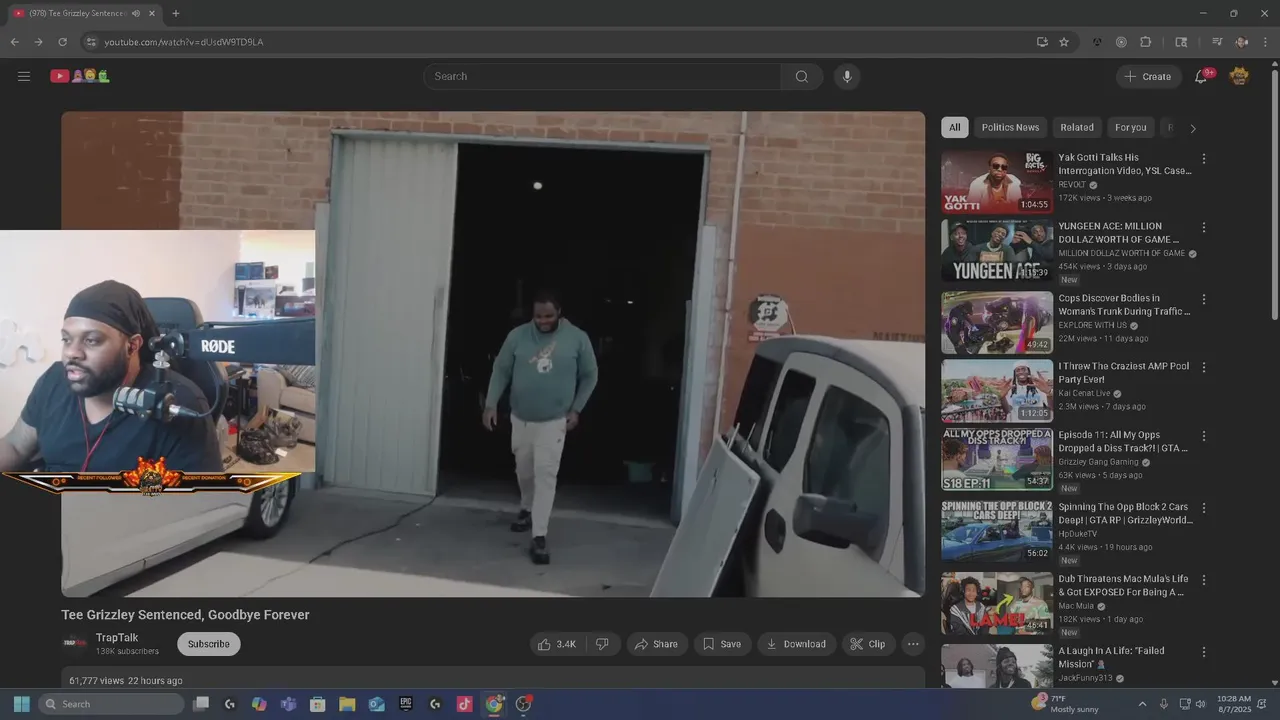Like the video (3.4K thumbs up)
Screen dimensions: 1280x720
[557, 644]
